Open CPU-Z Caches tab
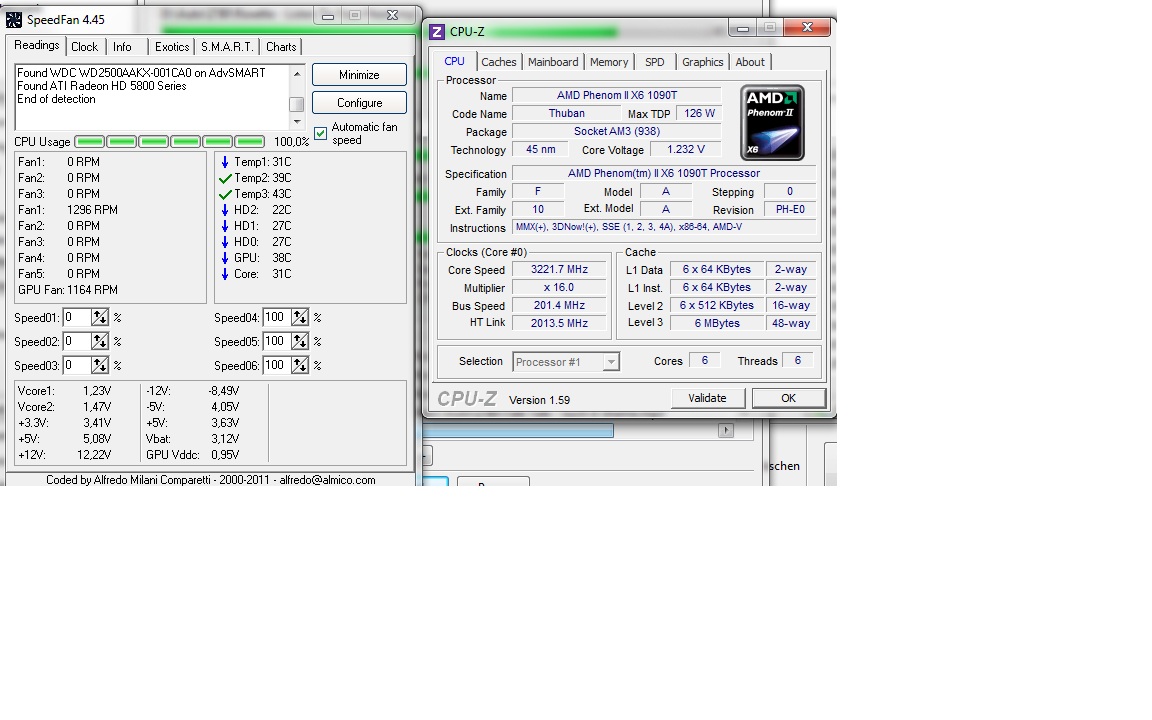The height and width of the screenshot is (720, 1152). point(499,62)
